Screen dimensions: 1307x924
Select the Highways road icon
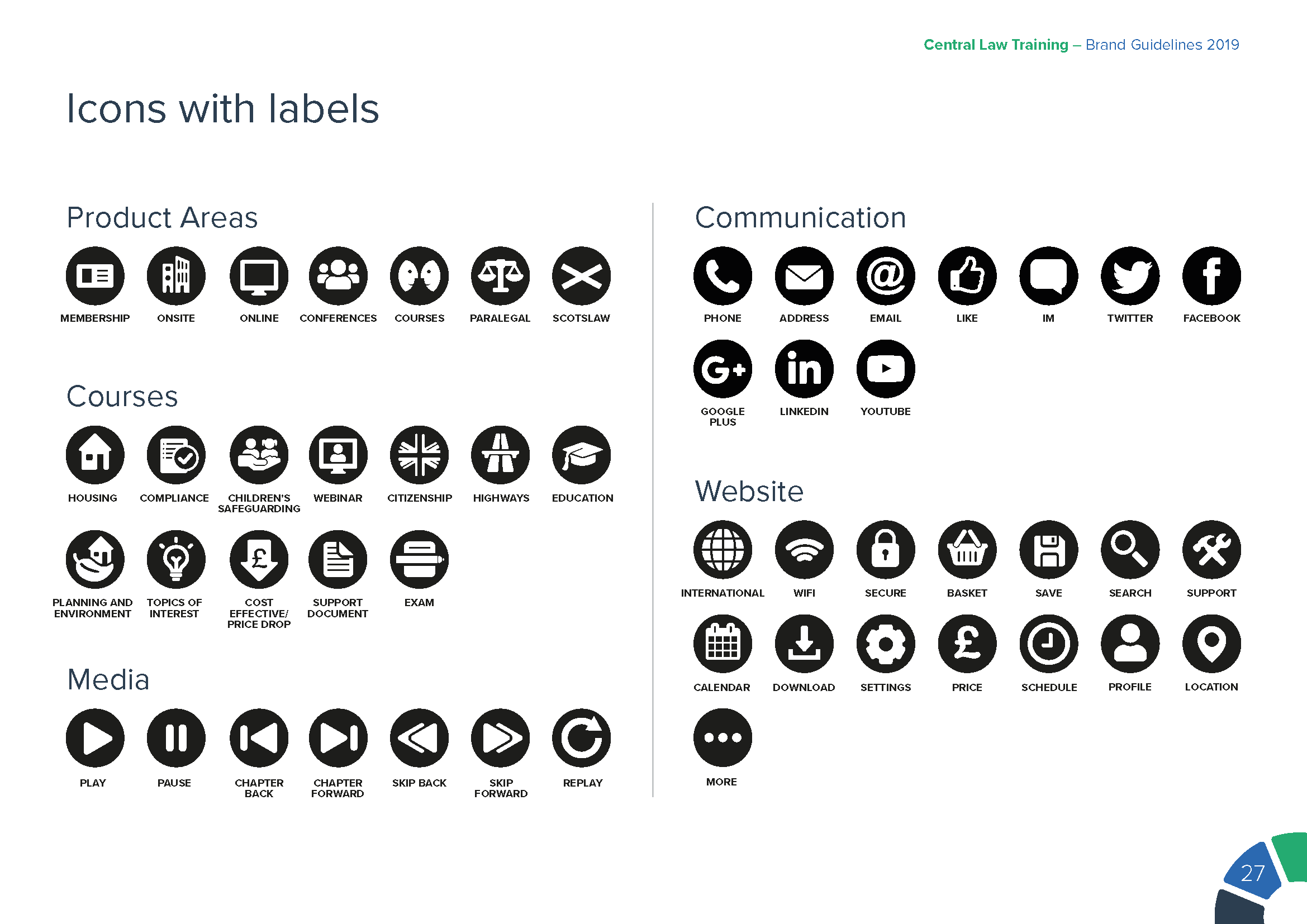click(x=500, y=455)
